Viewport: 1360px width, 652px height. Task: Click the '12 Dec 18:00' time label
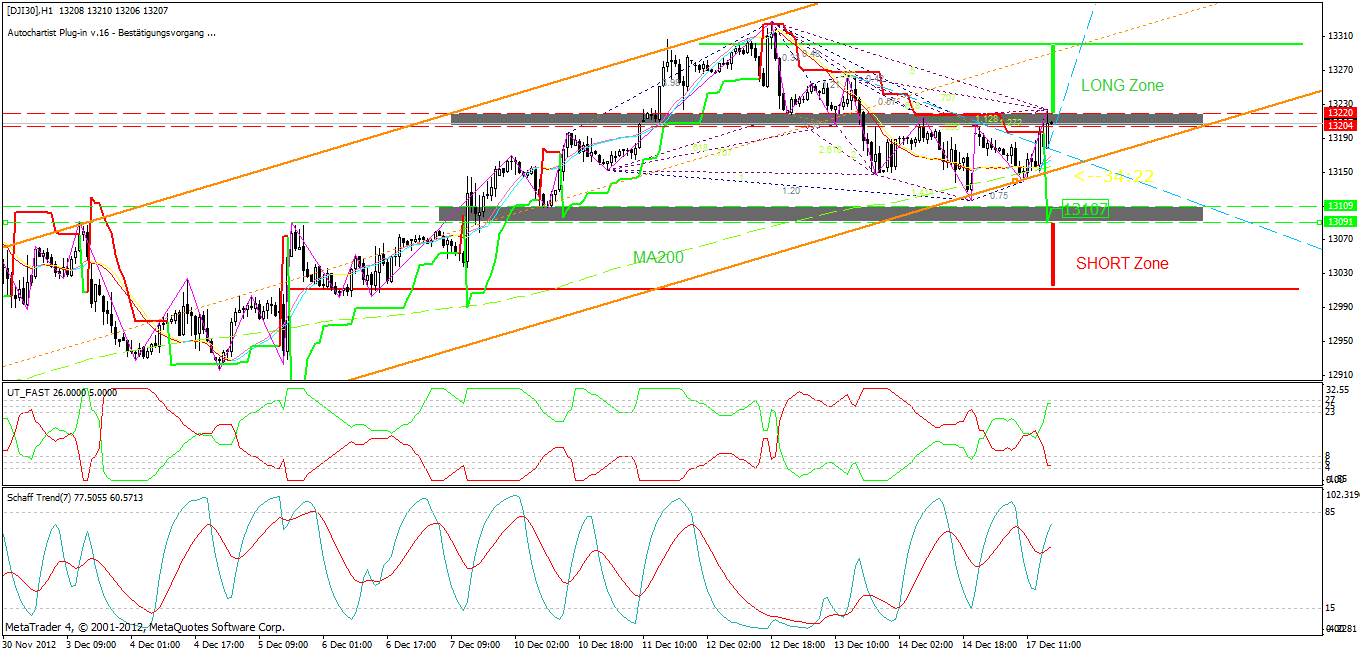click(x=796, y=644)
